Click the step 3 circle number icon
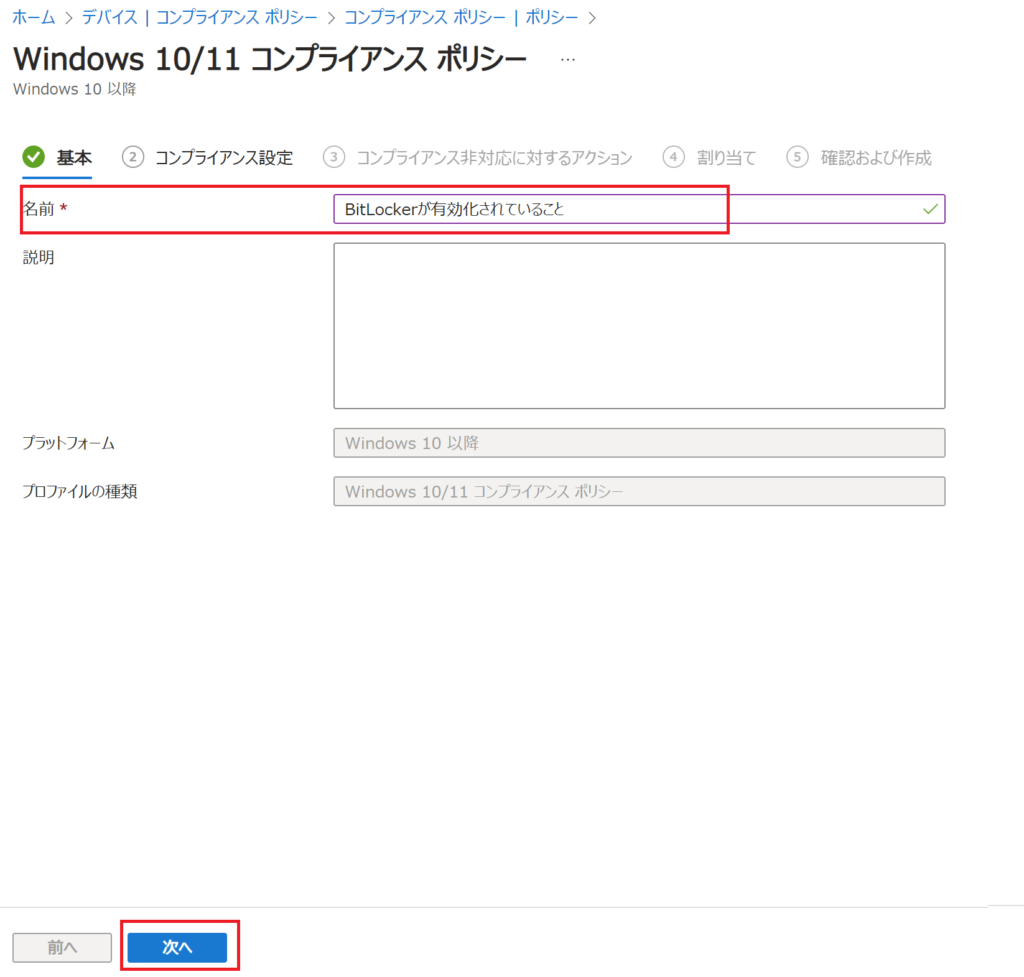 tap(334, 157)
